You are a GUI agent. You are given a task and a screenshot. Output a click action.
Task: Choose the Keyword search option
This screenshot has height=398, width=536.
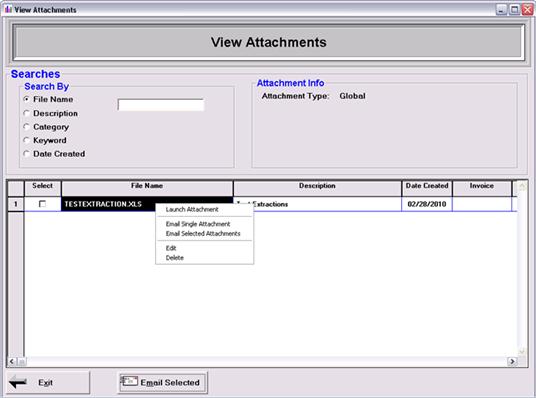click(x=26, y=140)
